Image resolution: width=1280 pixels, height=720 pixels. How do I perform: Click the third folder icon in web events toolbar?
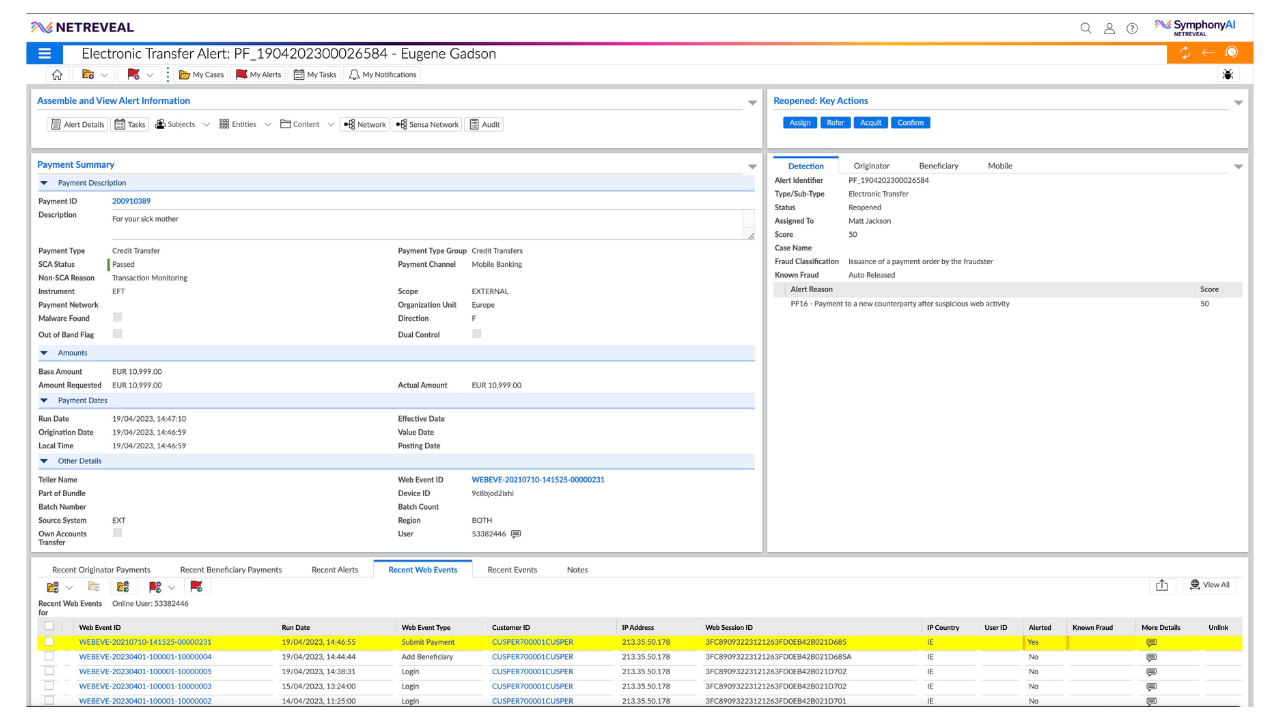point(123,587)
